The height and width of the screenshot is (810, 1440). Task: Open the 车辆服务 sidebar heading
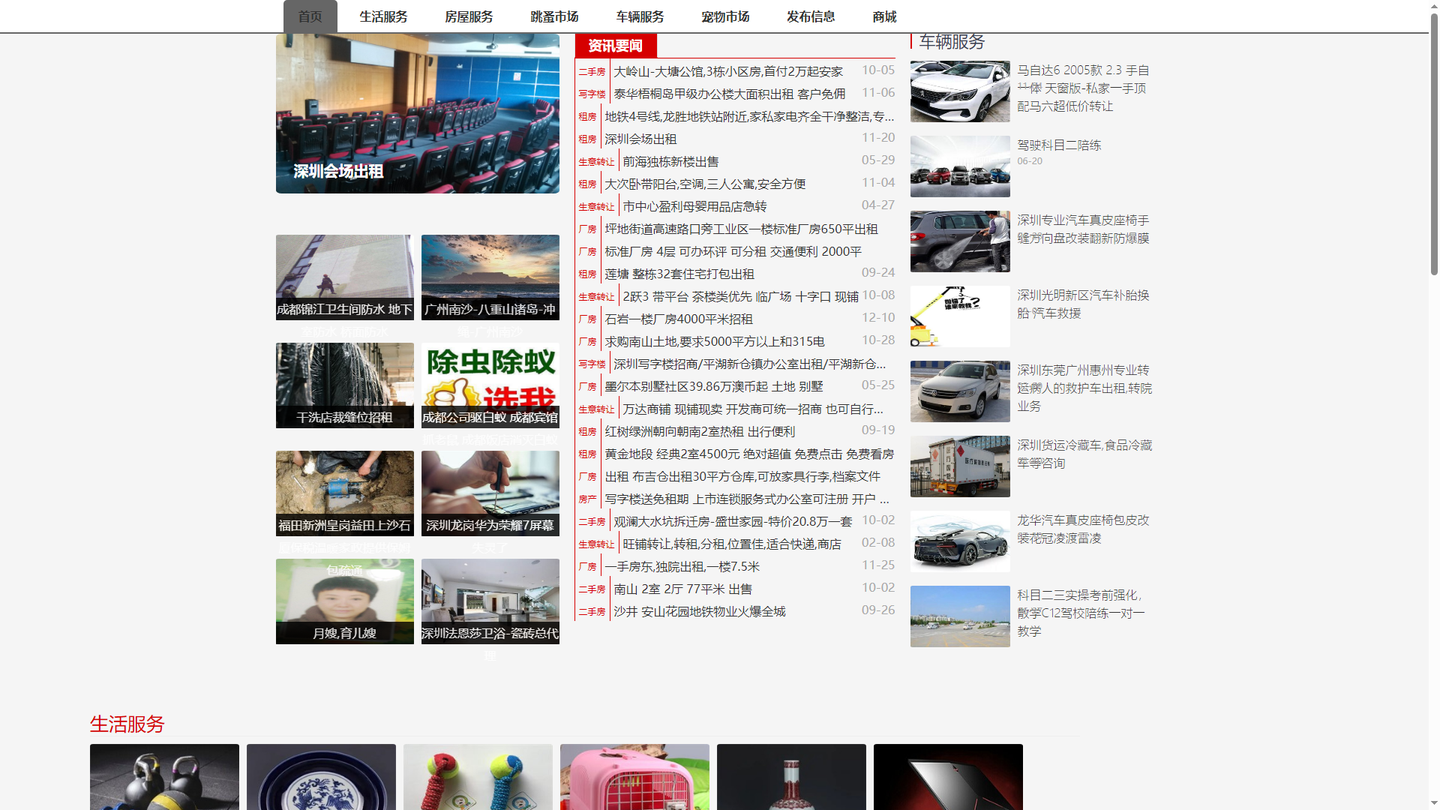pyautogui.click(x=952, y=42)
